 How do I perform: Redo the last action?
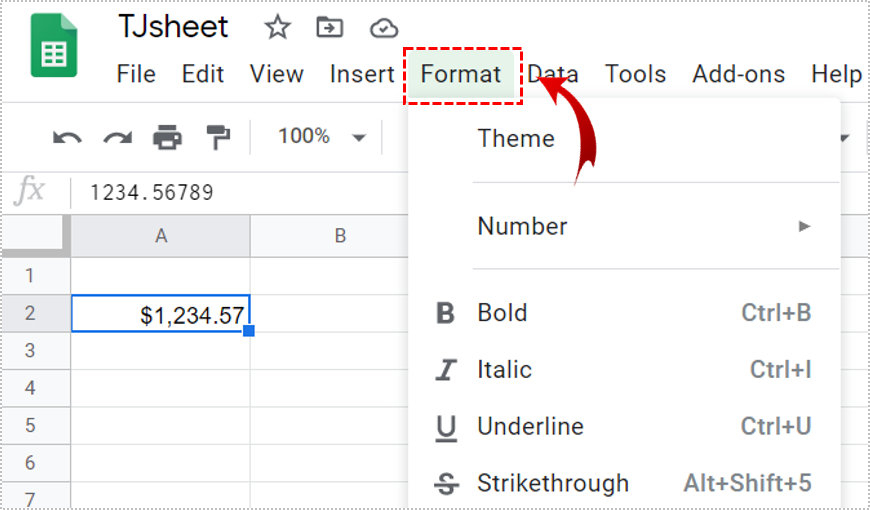click(x=117, y=137)
